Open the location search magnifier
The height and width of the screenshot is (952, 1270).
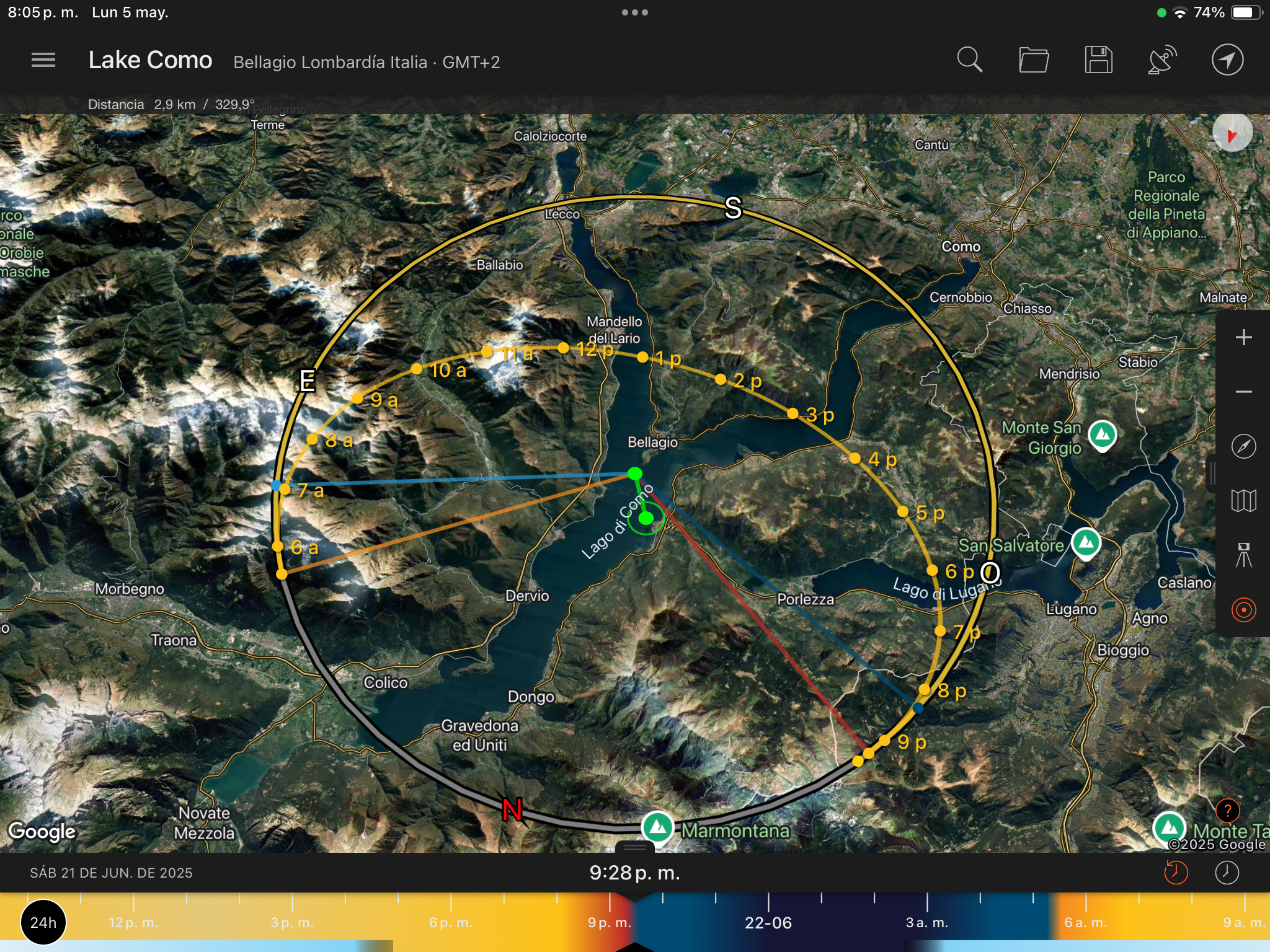click(970, 60)
